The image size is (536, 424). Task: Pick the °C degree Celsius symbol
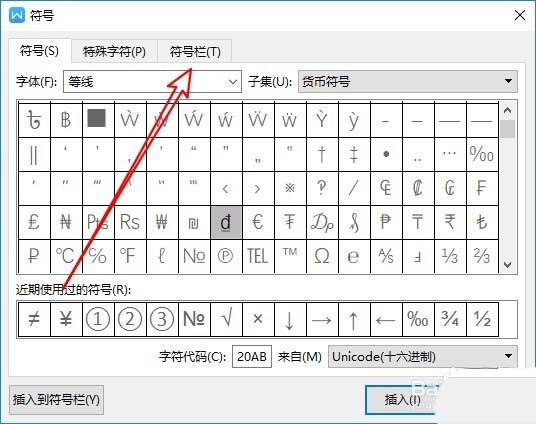click(x=66, y=256)
